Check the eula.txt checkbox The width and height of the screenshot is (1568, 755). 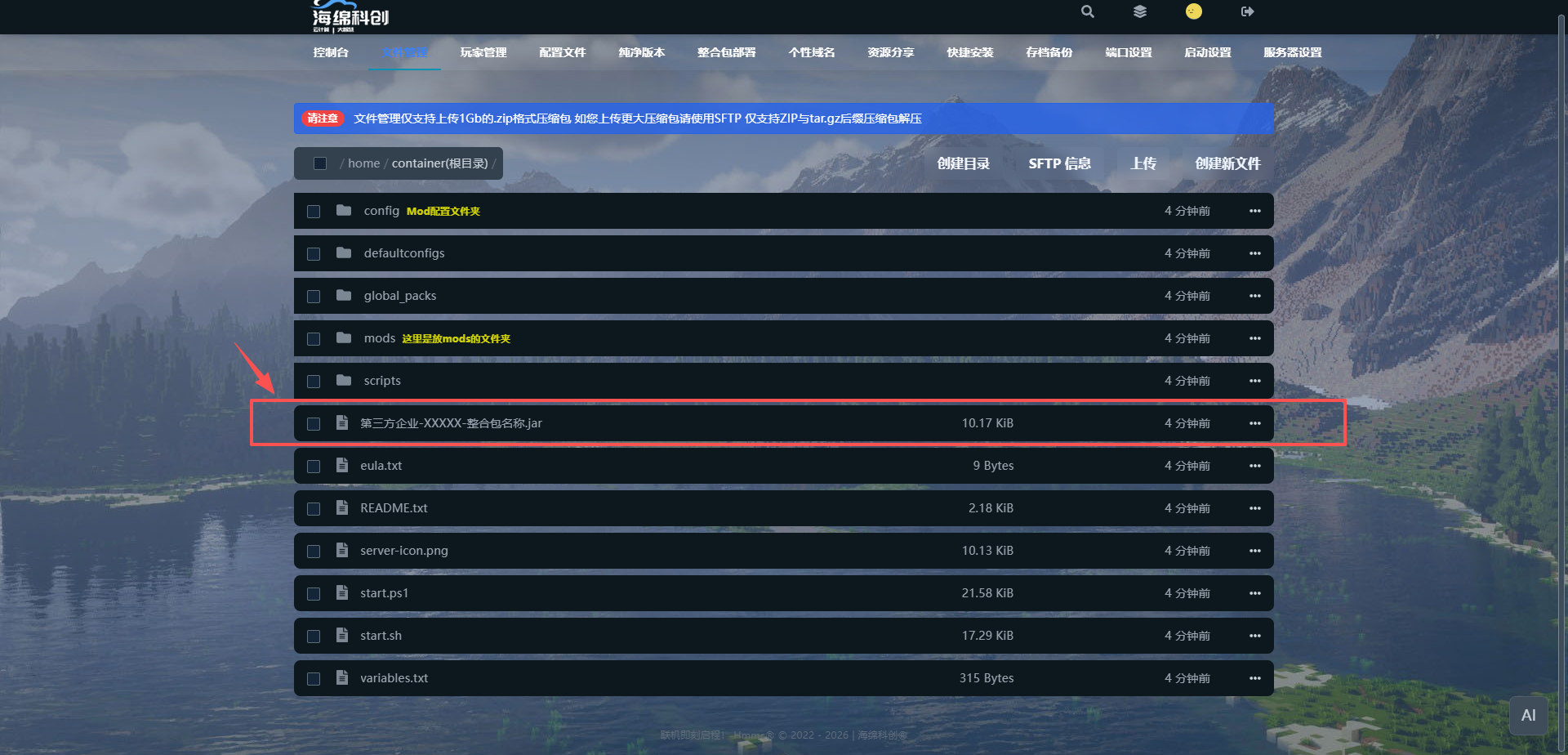click(x=314, y=467)
